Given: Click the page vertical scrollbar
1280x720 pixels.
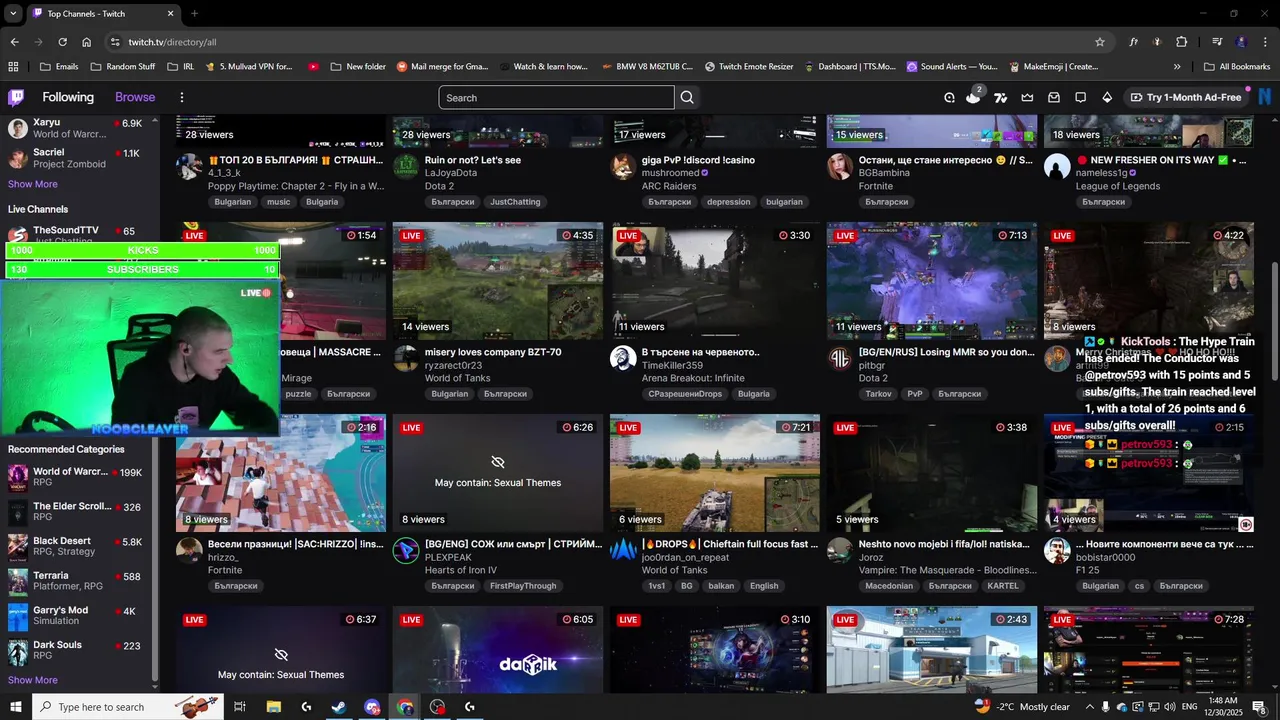Looking at the screenshot, I should pyautogui.click(x=1274, y=320).
